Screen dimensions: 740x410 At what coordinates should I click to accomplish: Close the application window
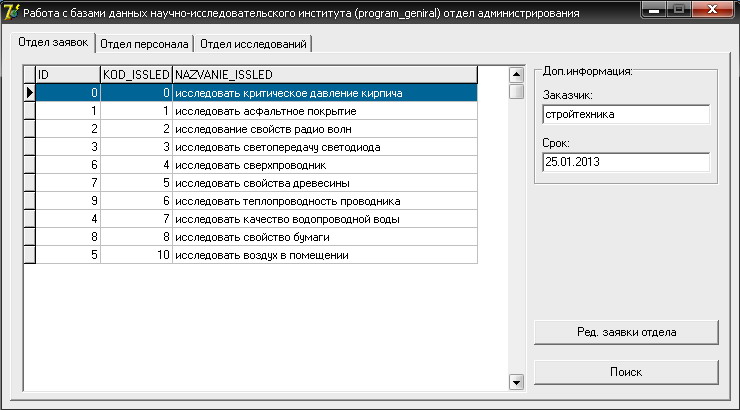(x=712, y=9)
